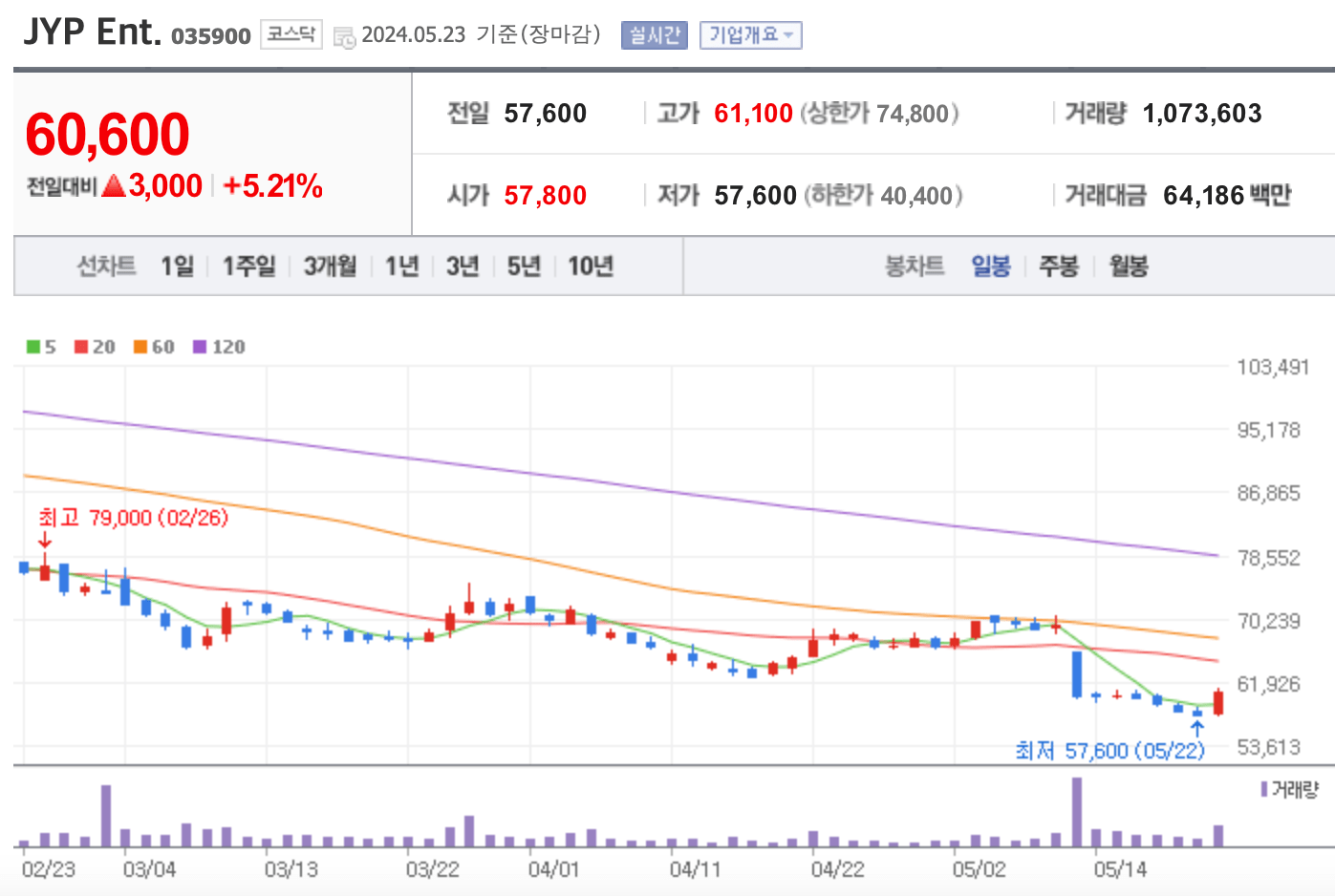Viewport: 1335px width, 896px height.
Task: Click the 53,613 price axis label
Action: coord(1269,748)
